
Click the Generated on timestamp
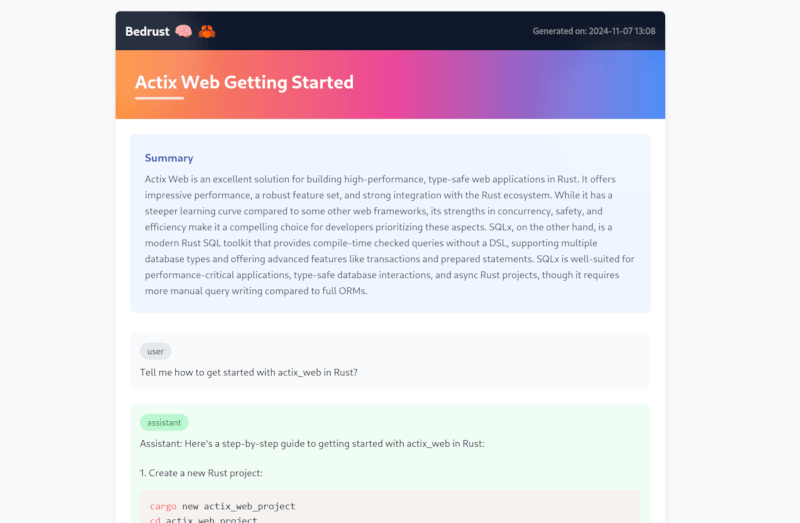594,31
